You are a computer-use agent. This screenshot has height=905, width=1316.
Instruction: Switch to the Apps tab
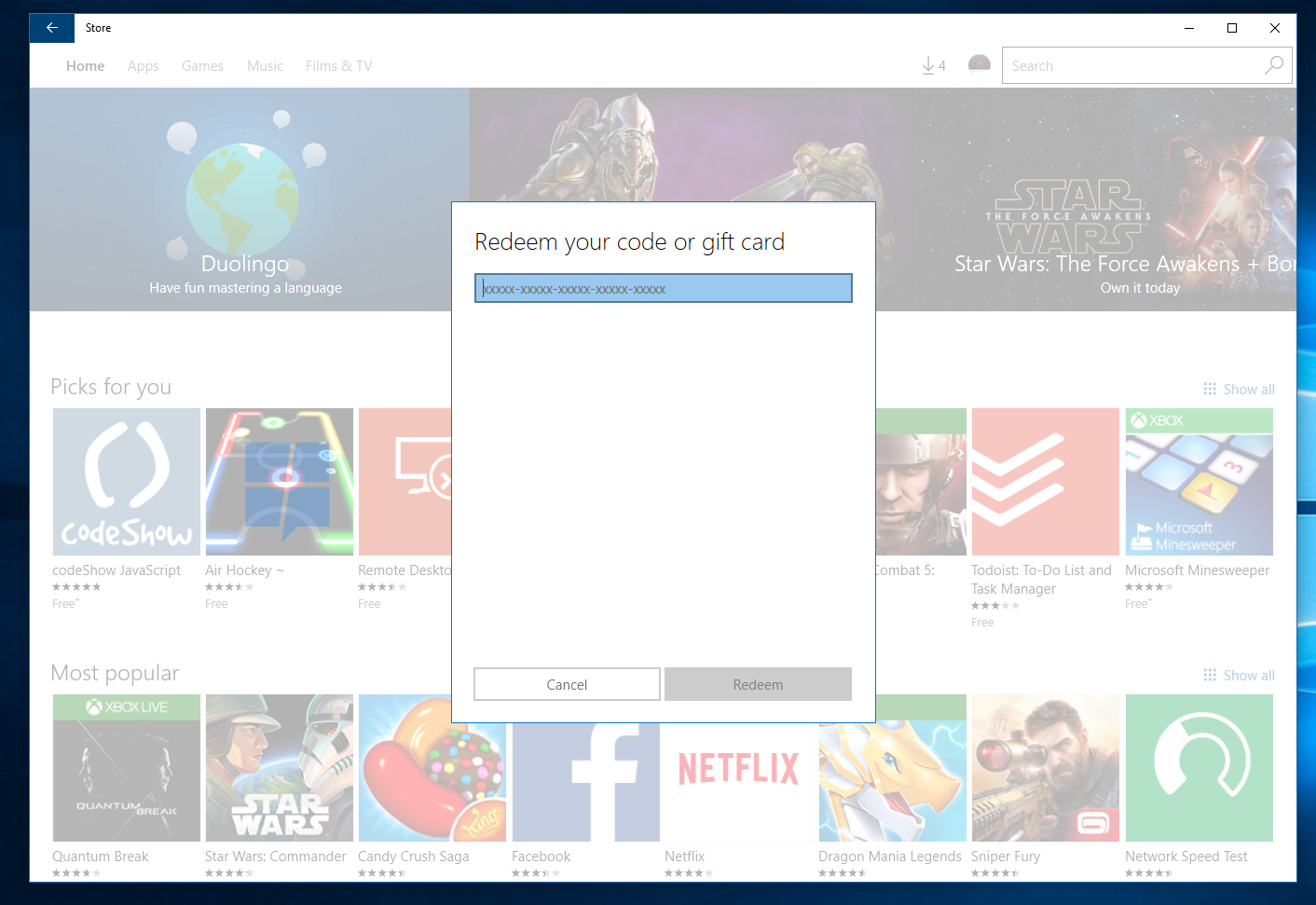[x=144, y=66]
